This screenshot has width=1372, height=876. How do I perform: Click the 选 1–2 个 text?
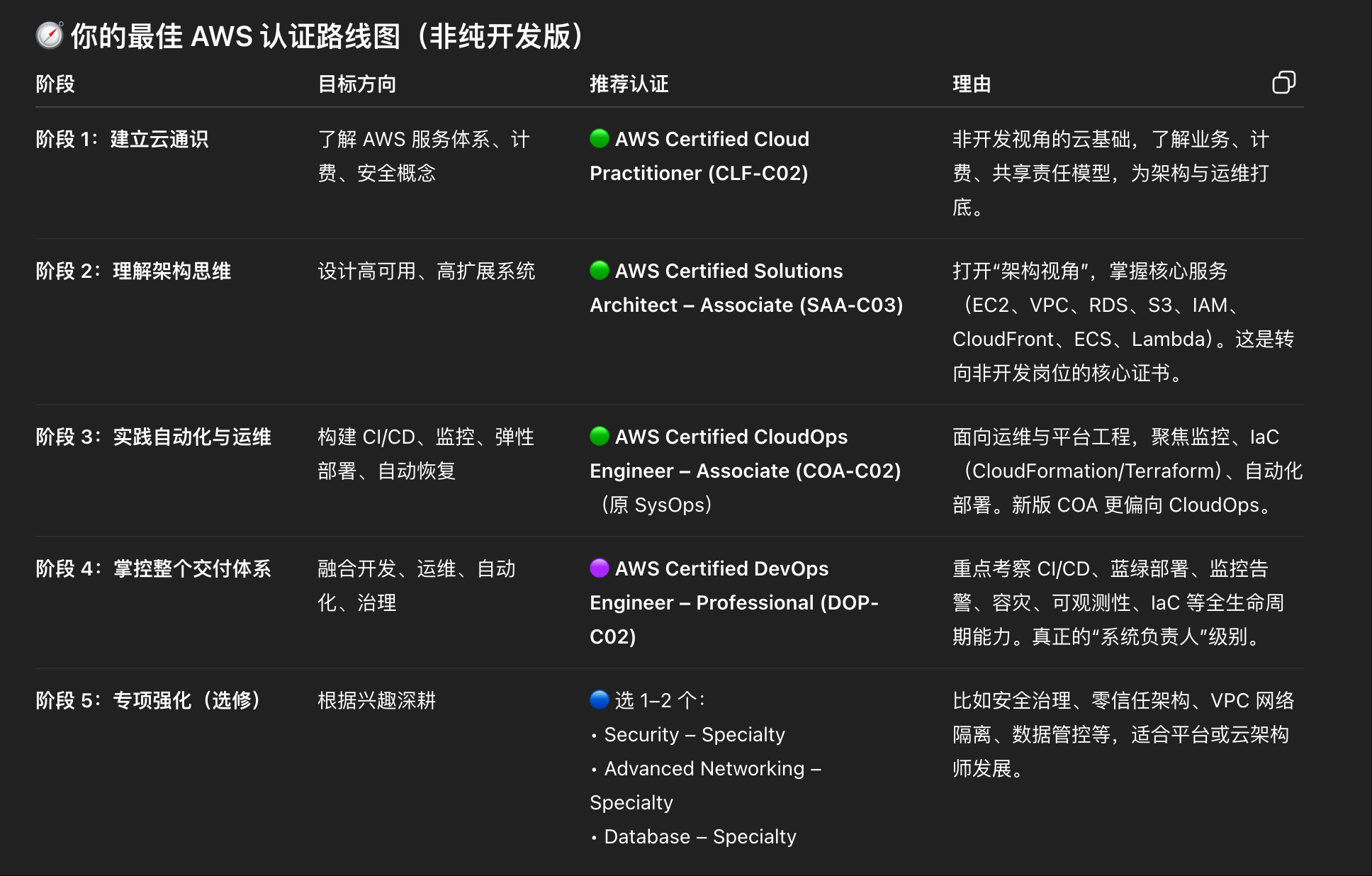pyautogui.click(x=660, y=700)
